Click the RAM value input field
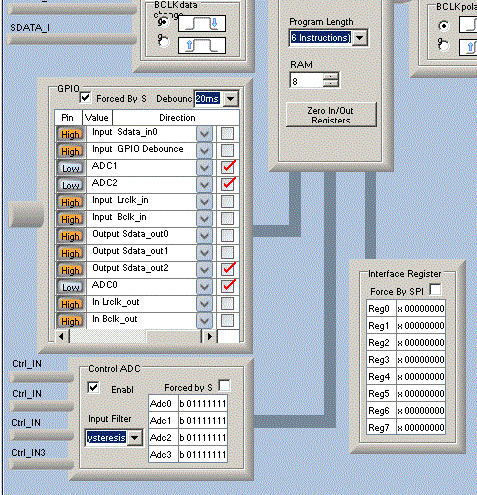Screen dimensions: 477x495 (x=307, y=81)
